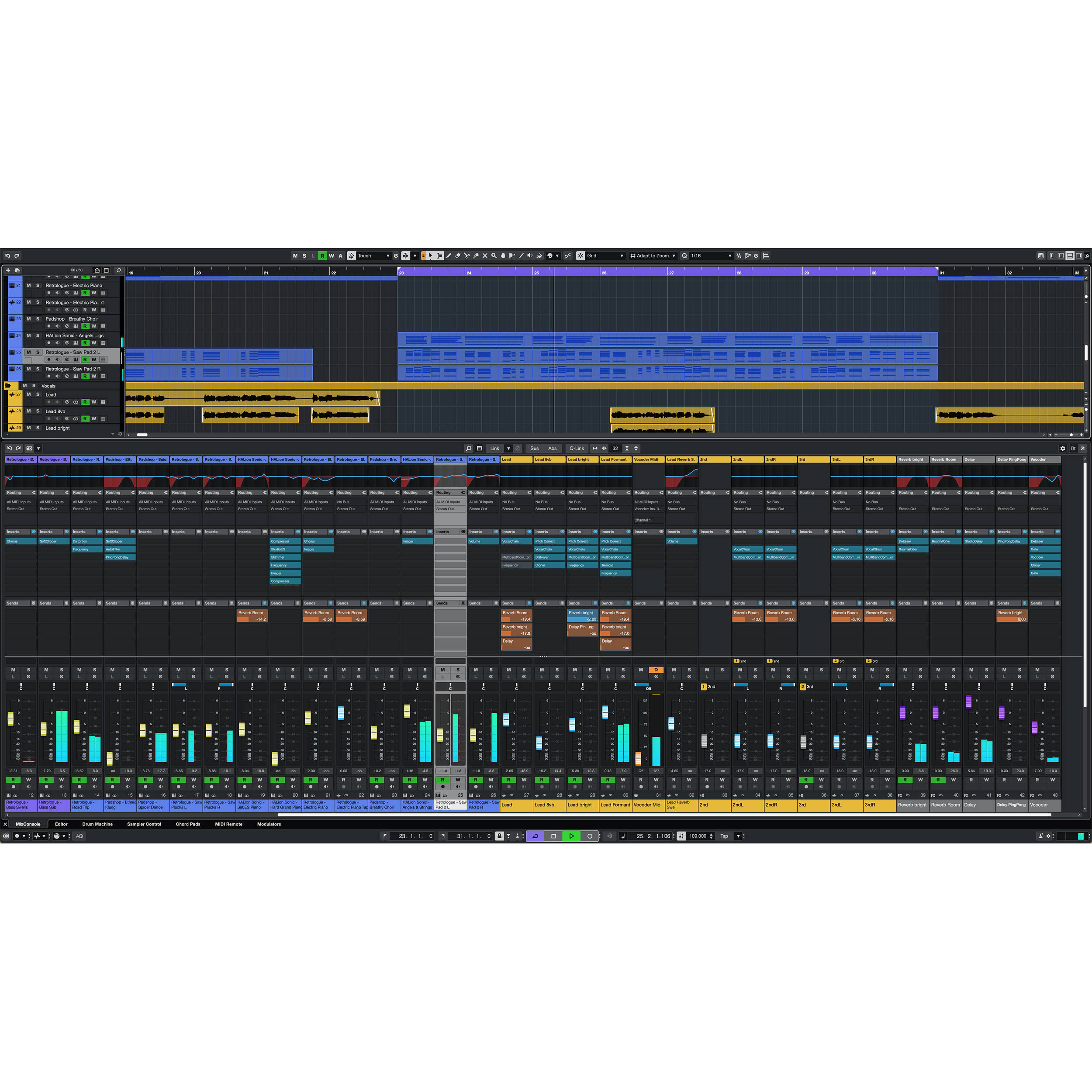Select the Draw (pencil) tool

[x=449, y=256]
